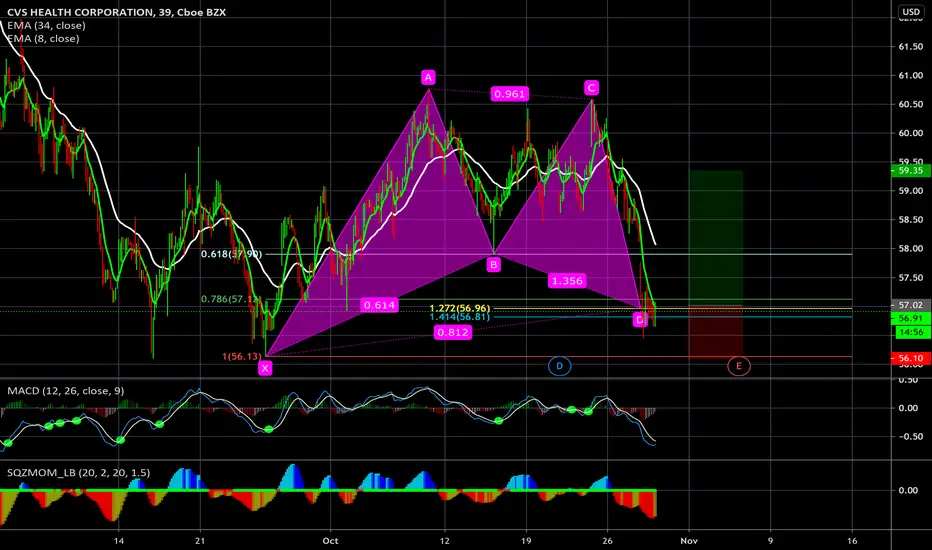Click the 56.10 red stop price tag
The width and height of the screenshot is (932, 550).
pyautogui.click(x=911, y=358)
